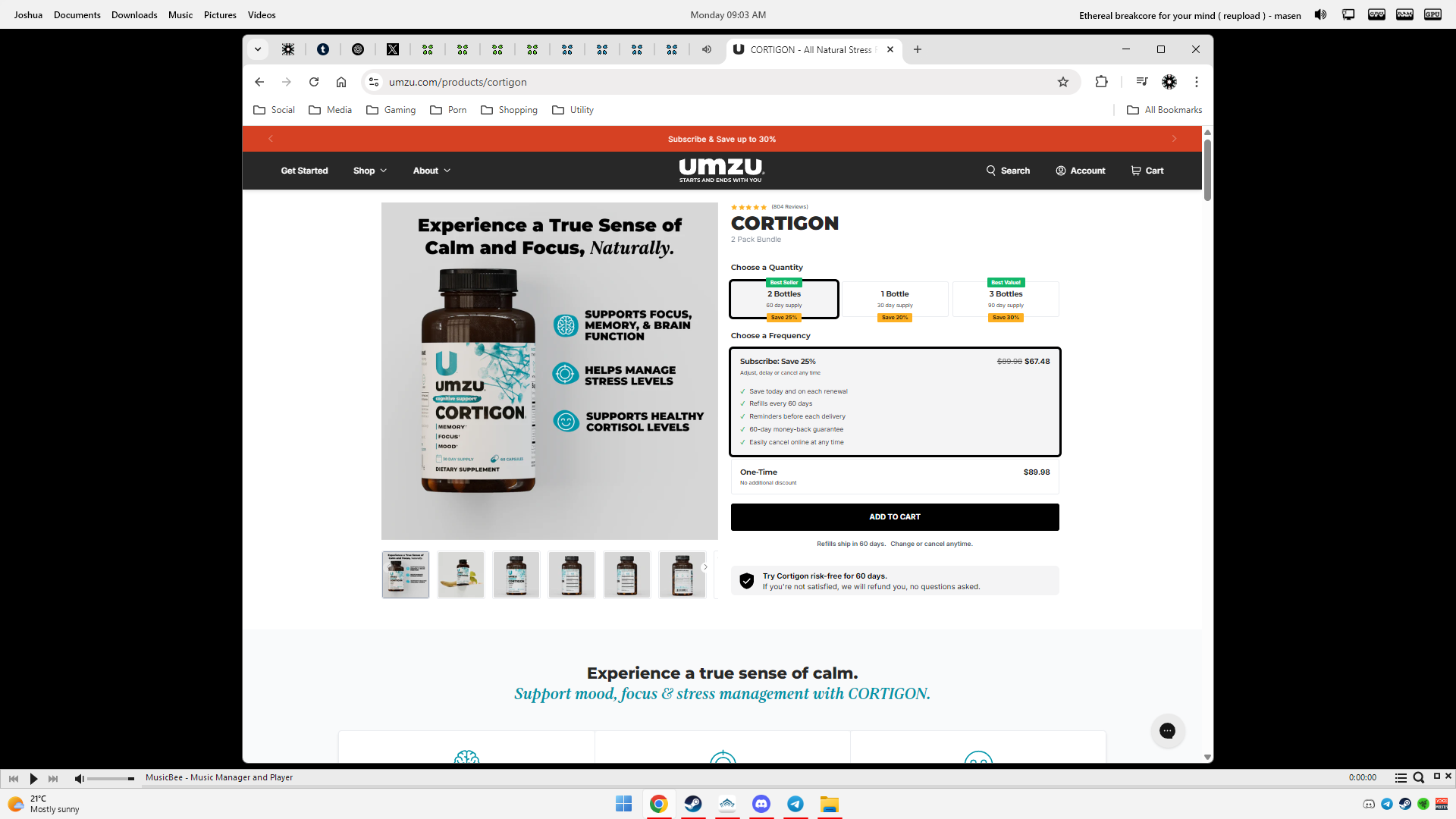This screenshot has height=819, width=1456.
Task: Click the browser back arrow
Action: [259, 82]
